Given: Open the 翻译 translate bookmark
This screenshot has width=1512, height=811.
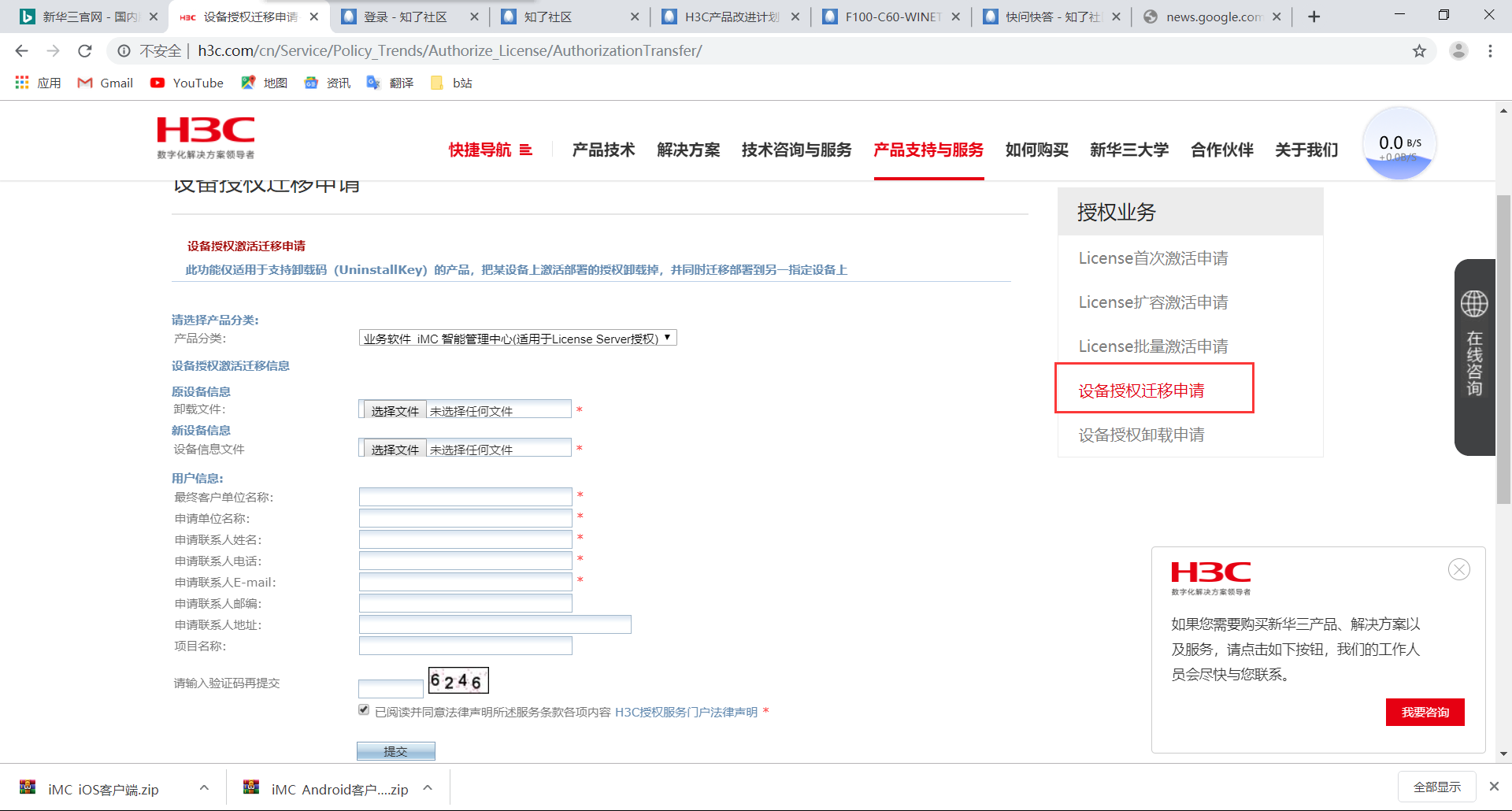Looking at the screenshot, I should point(391,83).
